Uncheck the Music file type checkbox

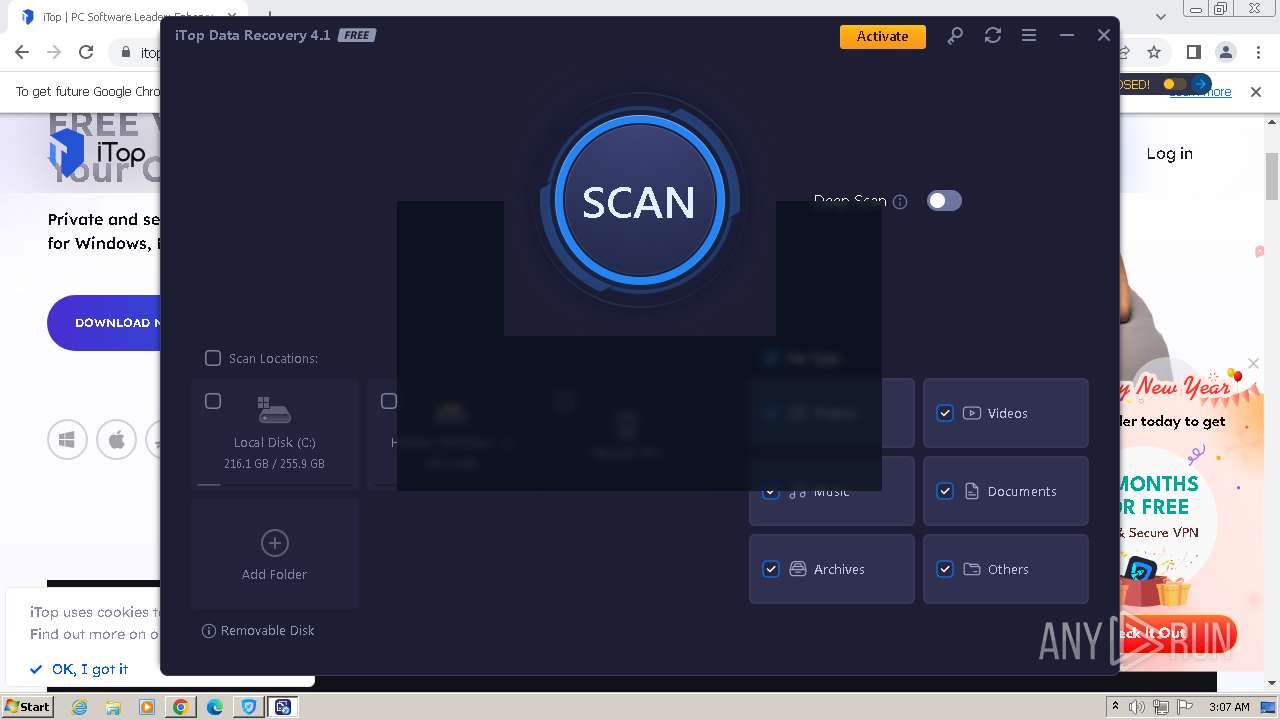pos(771,491)
